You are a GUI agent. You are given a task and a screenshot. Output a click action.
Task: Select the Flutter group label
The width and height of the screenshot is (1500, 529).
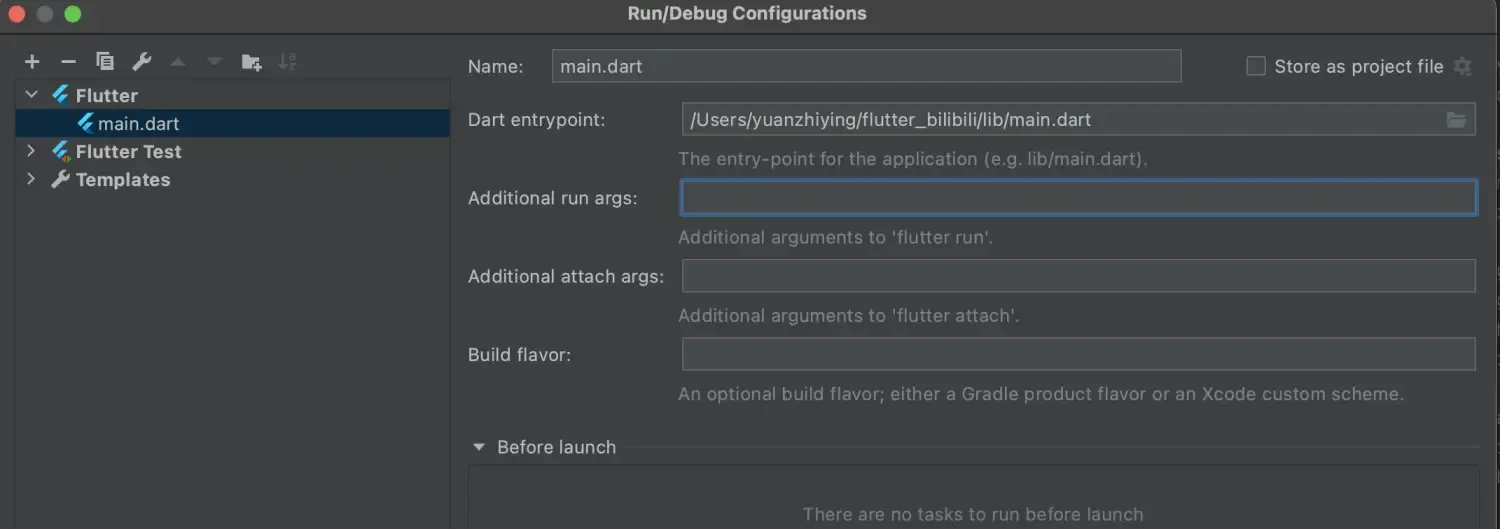(x=107, y=96)
